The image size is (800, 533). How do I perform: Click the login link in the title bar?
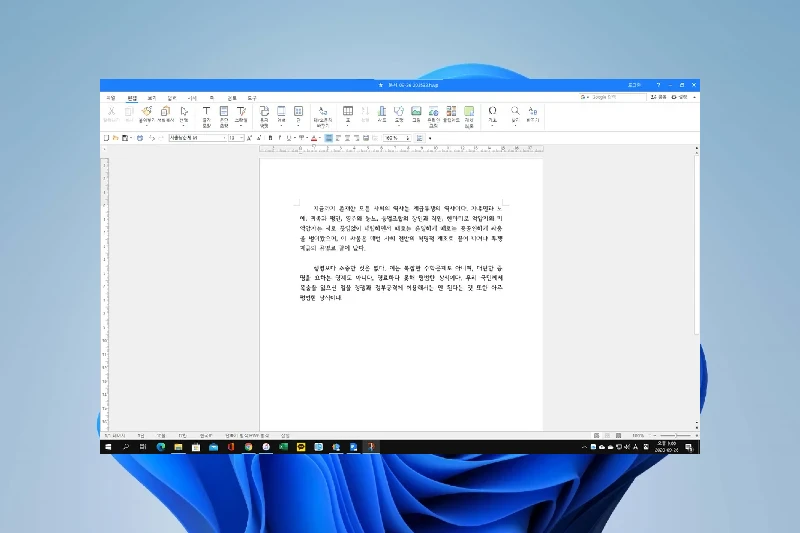[x=634, y=85]
